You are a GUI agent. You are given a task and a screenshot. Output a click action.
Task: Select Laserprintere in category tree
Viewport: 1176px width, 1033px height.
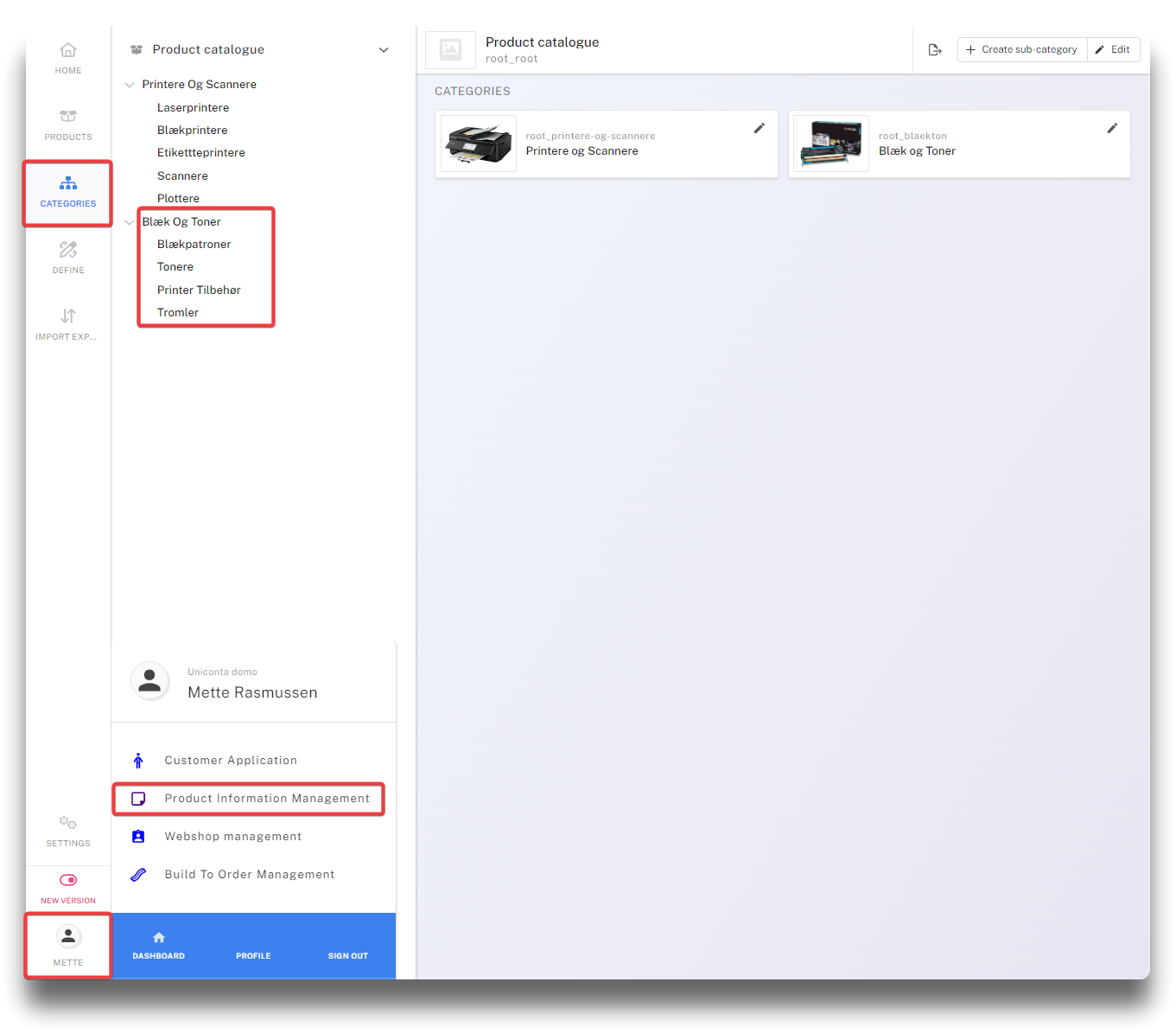pyautogui.click(x=193, y=108)
